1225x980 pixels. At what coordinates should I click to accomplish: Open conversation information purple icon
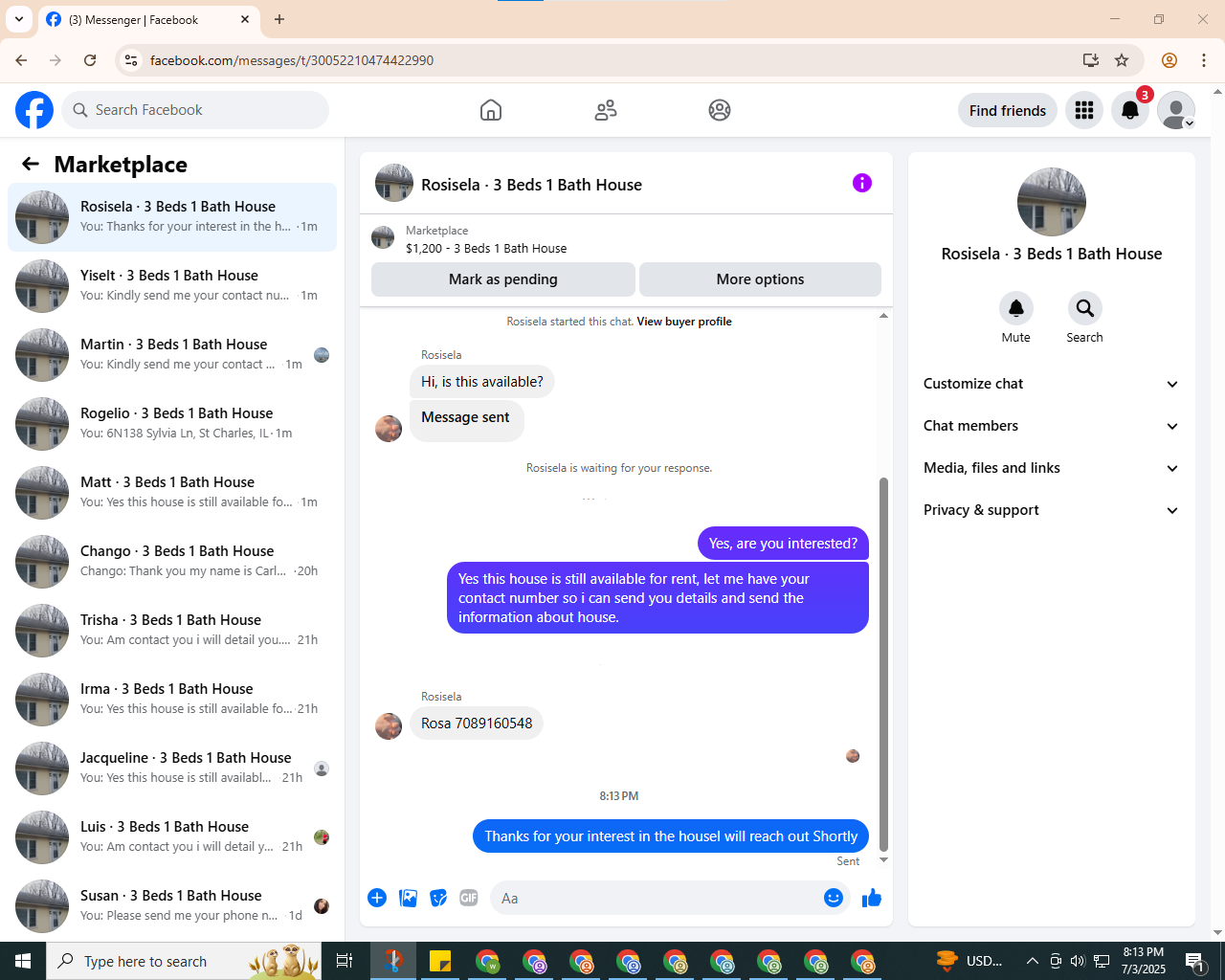pyautogui.click(x=862, y=183)
